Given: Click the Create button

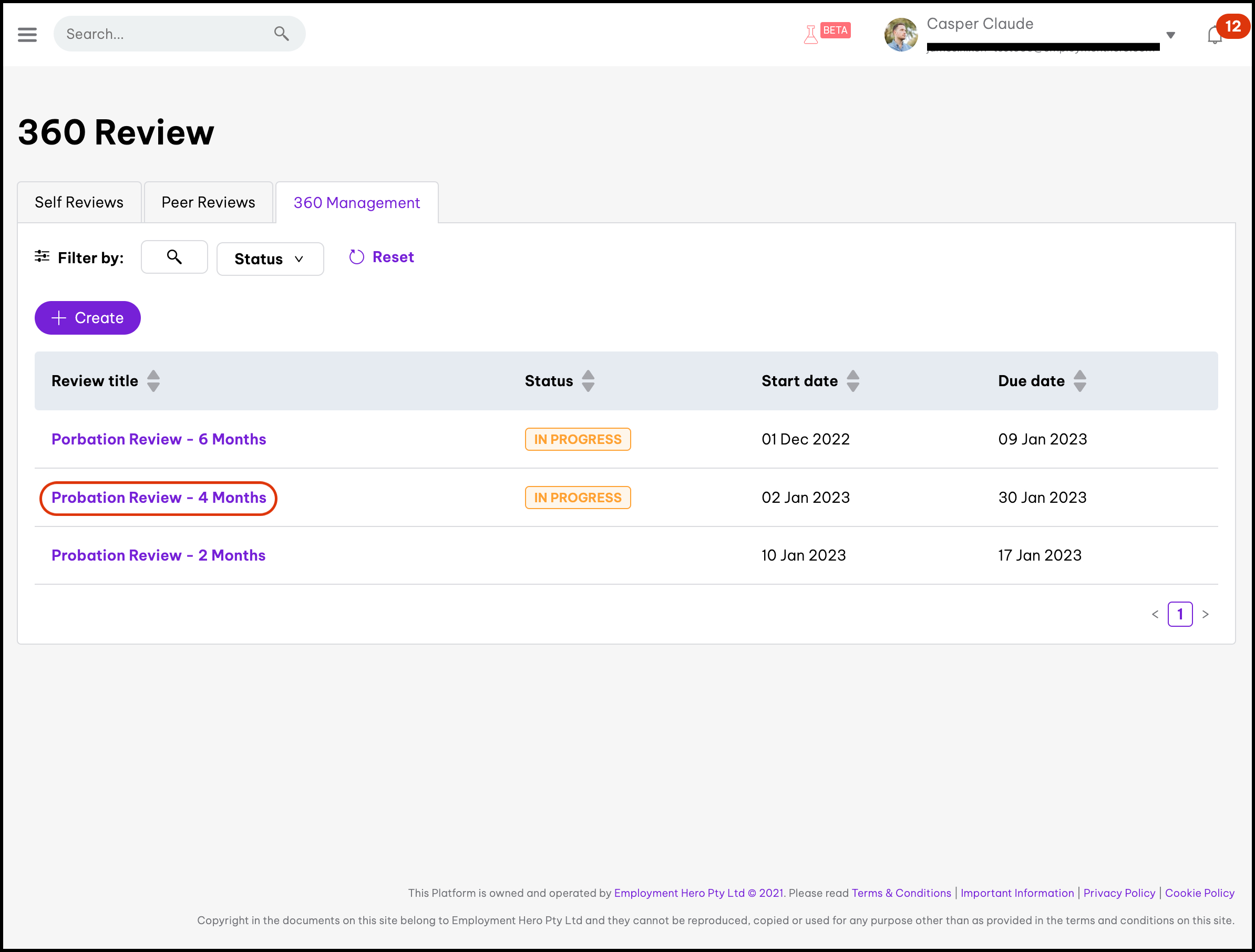Looking at the screenshot, I should click(87, 318).
